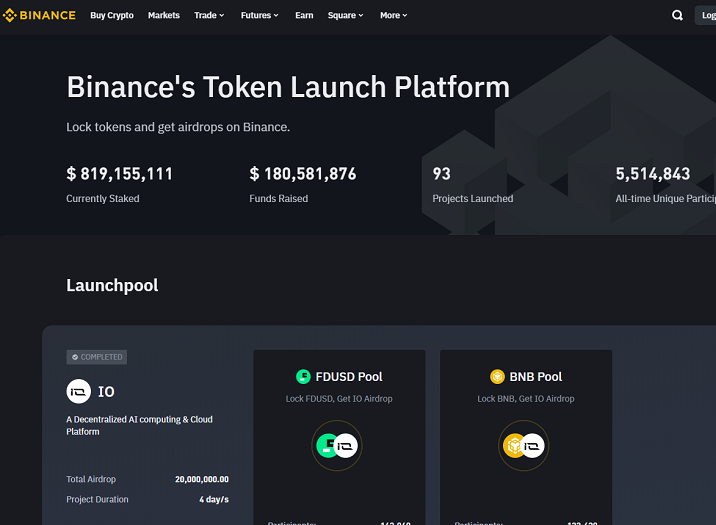Click the IO token logo icon
The width and height of the screenshot is (716, 525).
(x=79, y=391)
